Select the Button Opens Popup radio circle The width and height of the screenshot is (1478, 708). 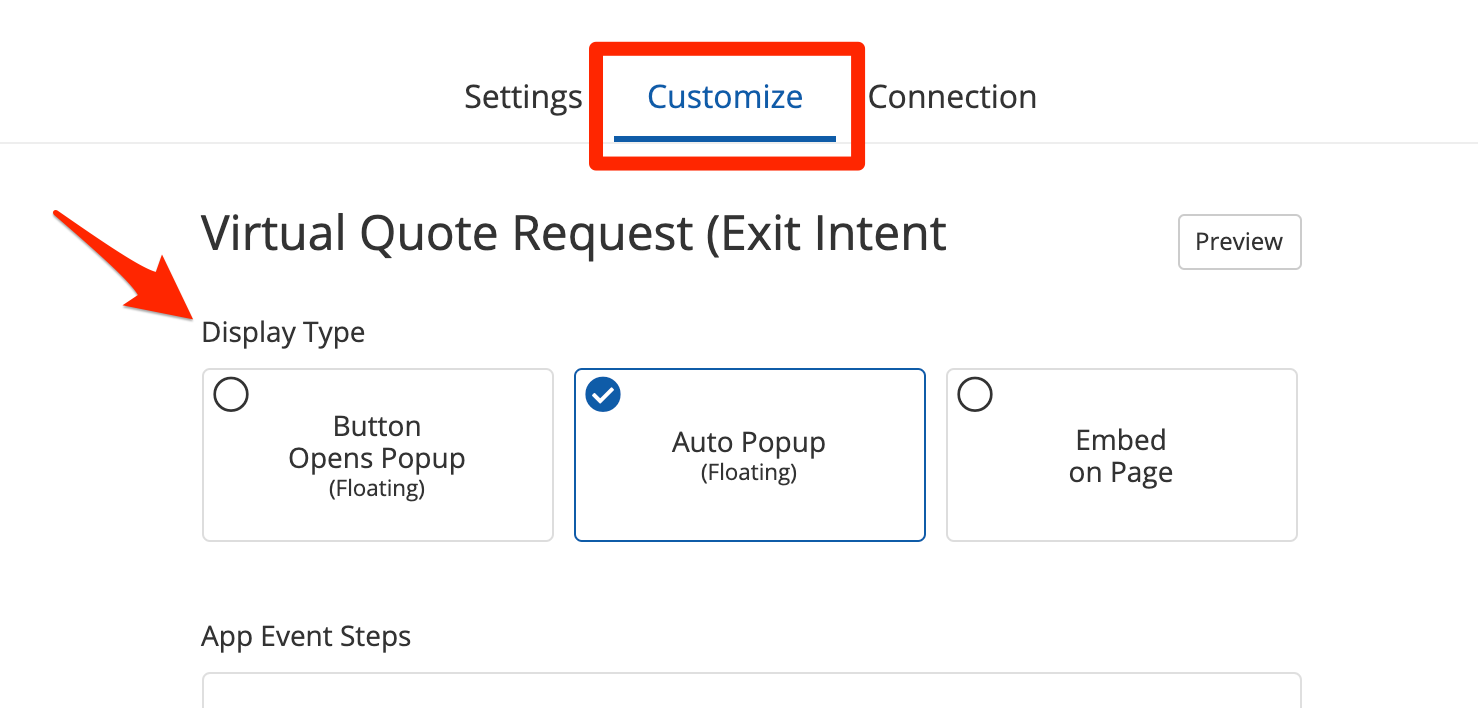click(x=231, y=395)
